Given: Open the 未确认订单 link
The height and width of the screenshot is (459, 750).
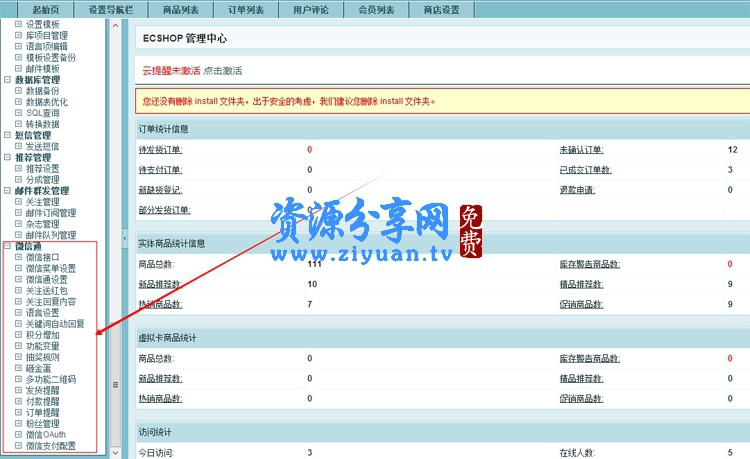Looking at the screenshot, I should tap(582, 150).
